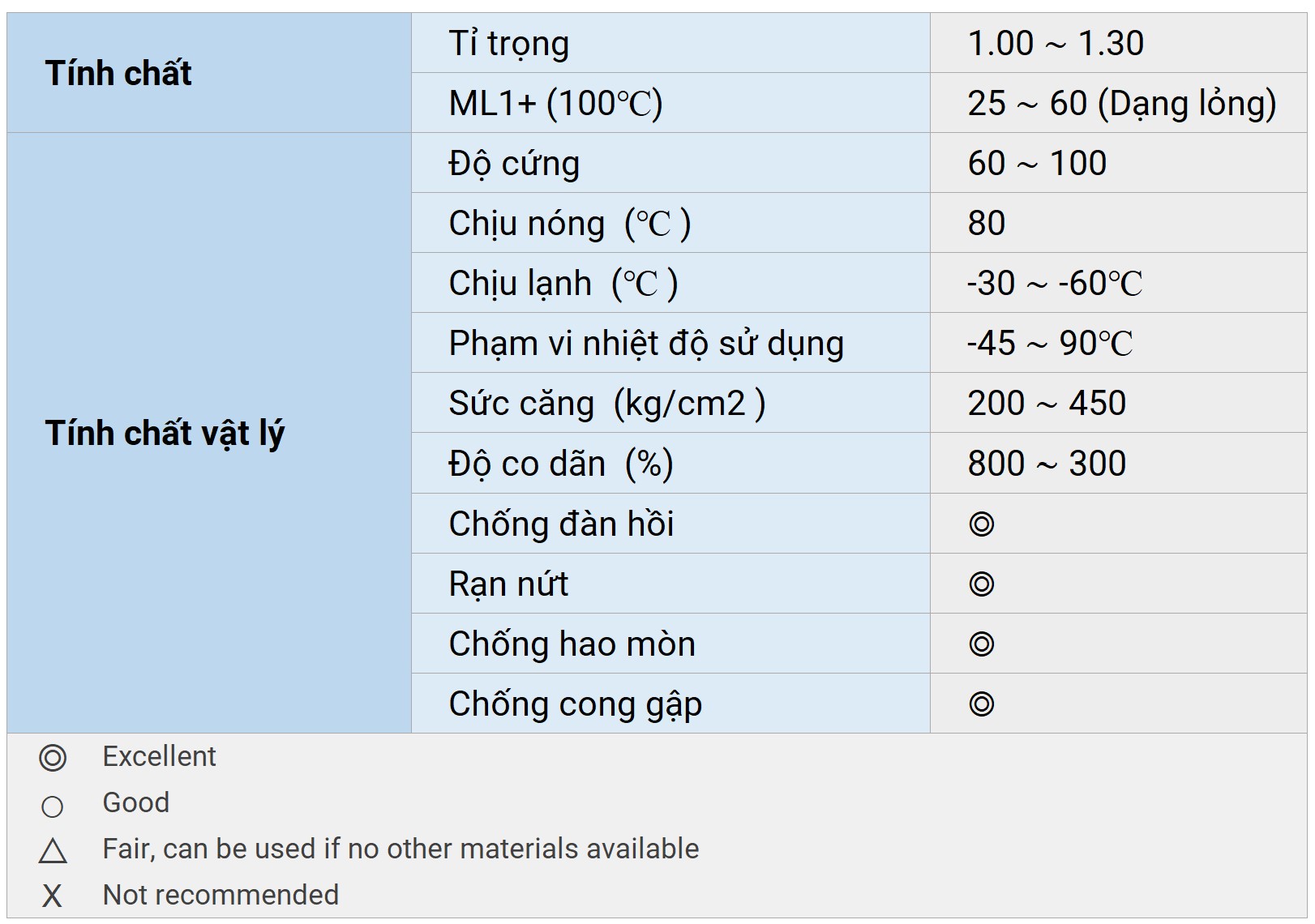Select the Sức căng value 200 ~ 450
The height and width of the screenshot is (924, 1315).
click(1046, 404)
